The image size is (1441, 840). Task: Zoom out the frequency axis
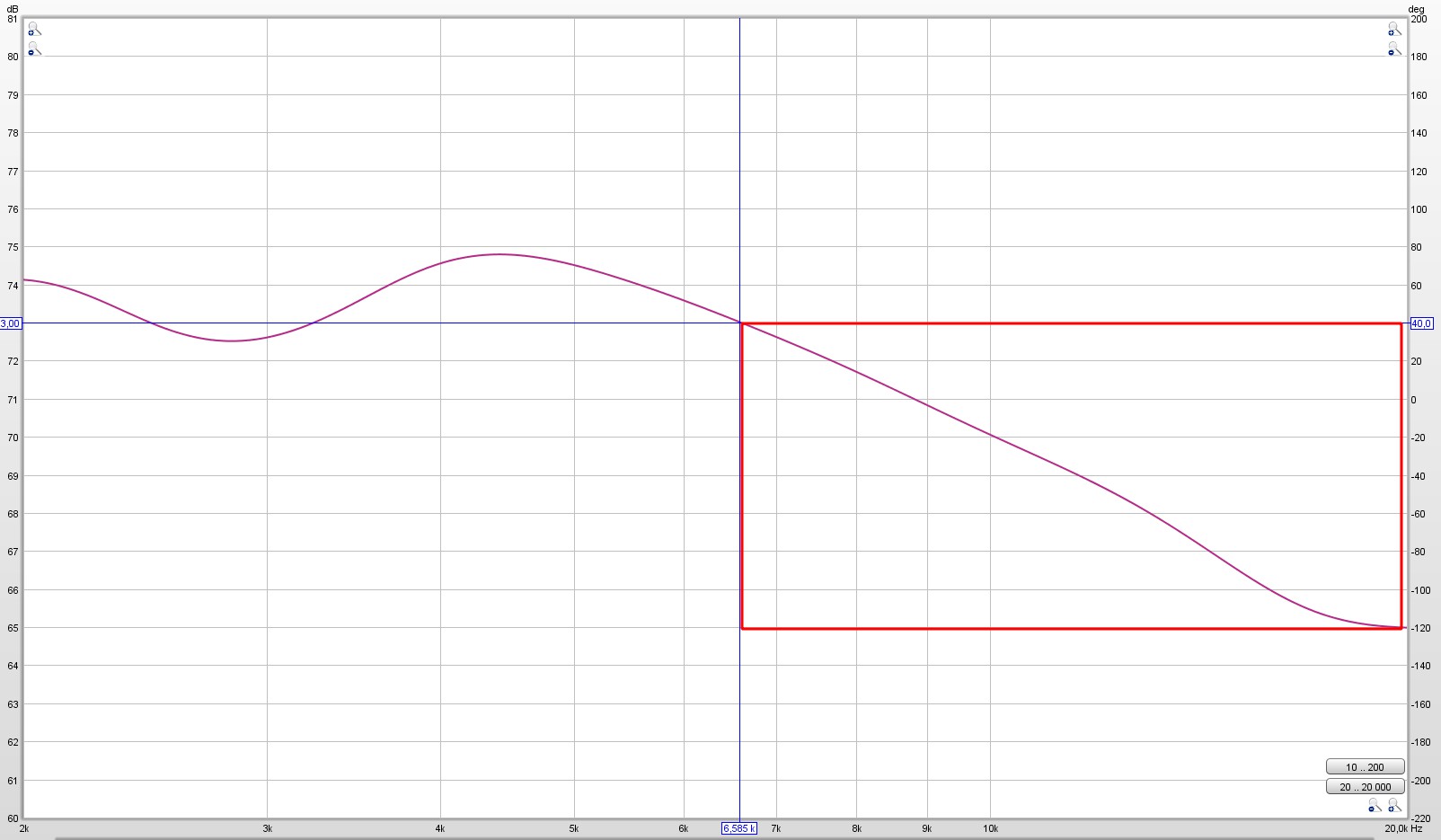(x=1375, y=806)
